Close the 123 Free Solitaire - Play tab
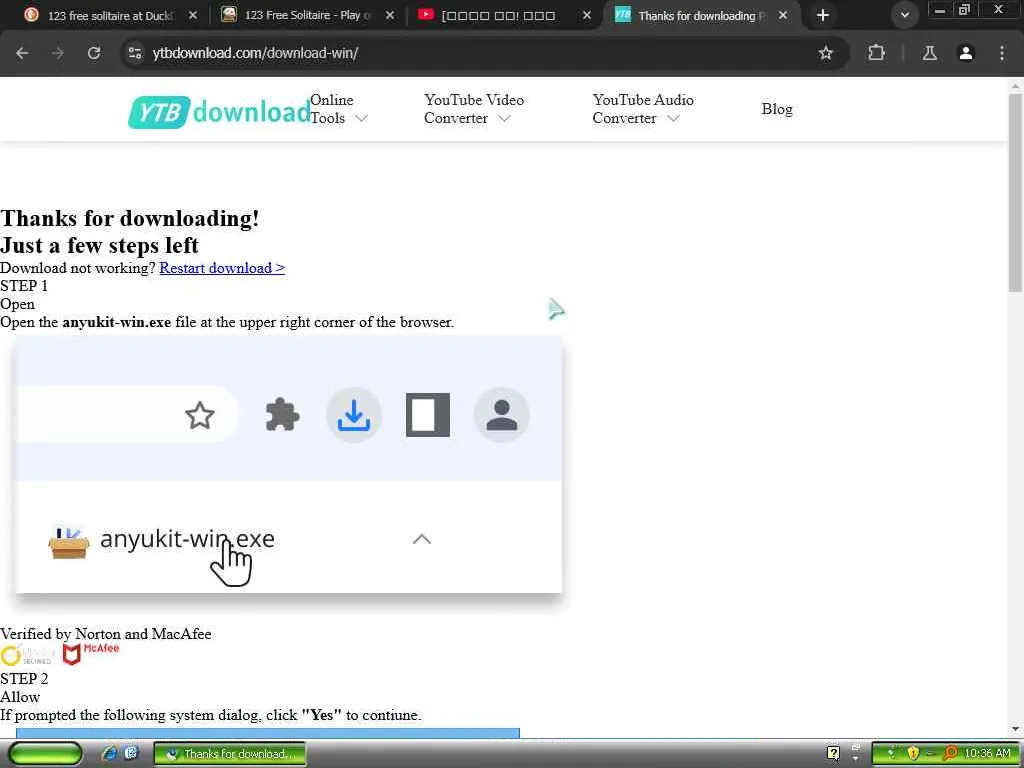Viewport: 1024px width, 768px height. (390, 15)
